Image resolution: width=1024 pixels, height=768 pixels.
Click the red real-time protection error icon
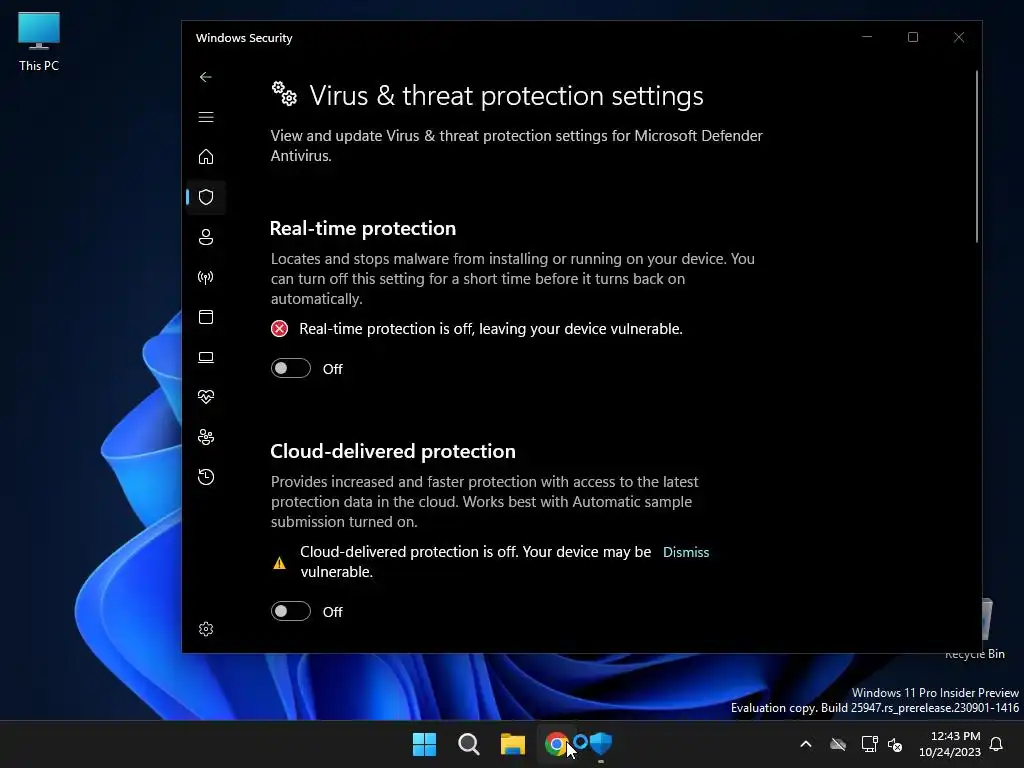tap(280, 328)
